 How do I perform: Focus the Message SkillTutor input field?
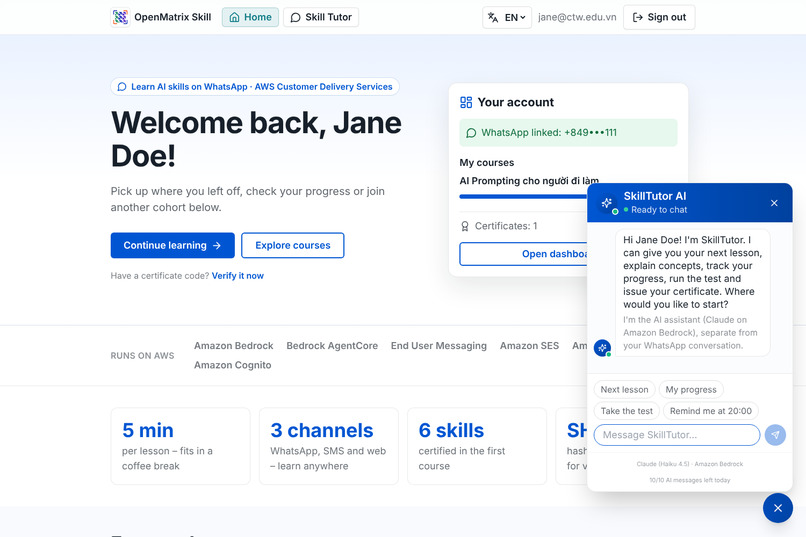(676, 435)
